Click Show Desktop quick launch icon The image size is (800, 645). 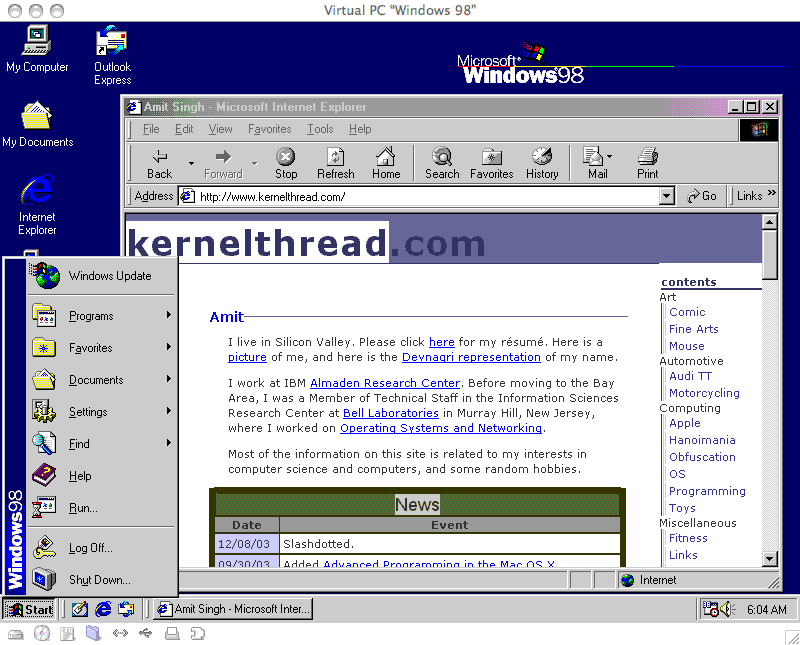click(x=80, y=609)
